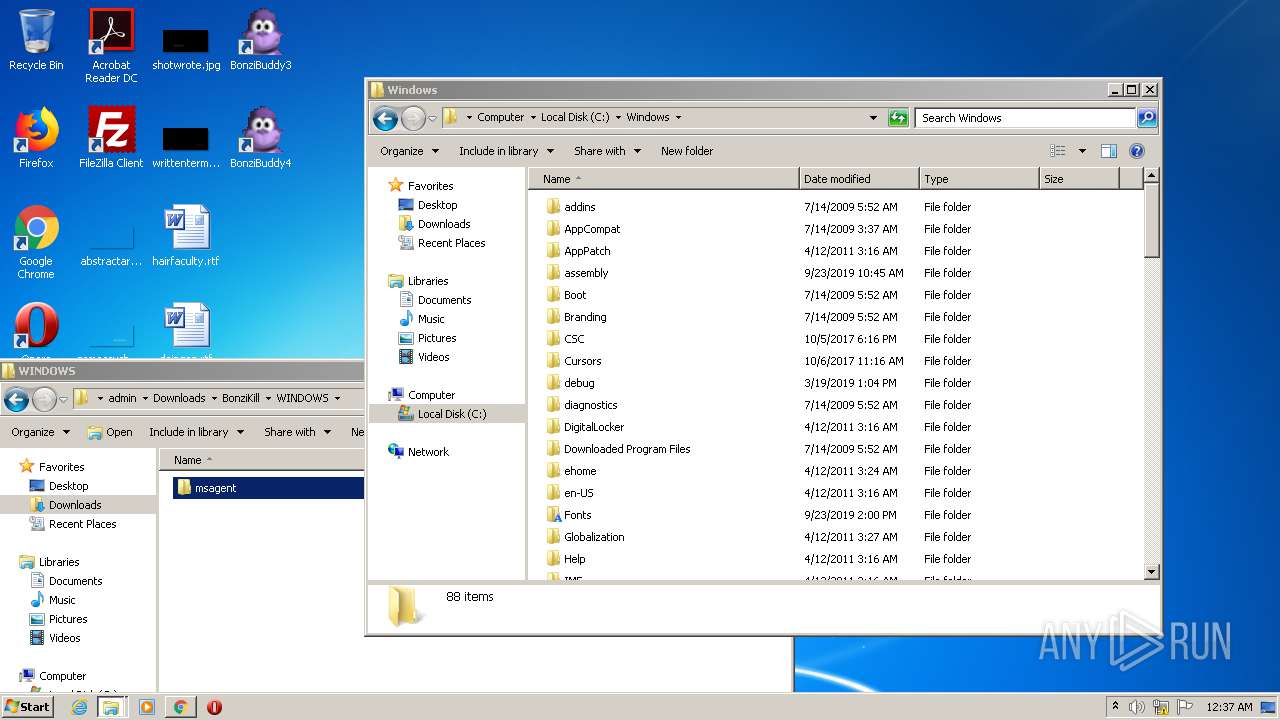This screenshot has height=720, width=1280.
Task: Select Desktop under Favorites in Windows window
Action: (x=437, y=205)
